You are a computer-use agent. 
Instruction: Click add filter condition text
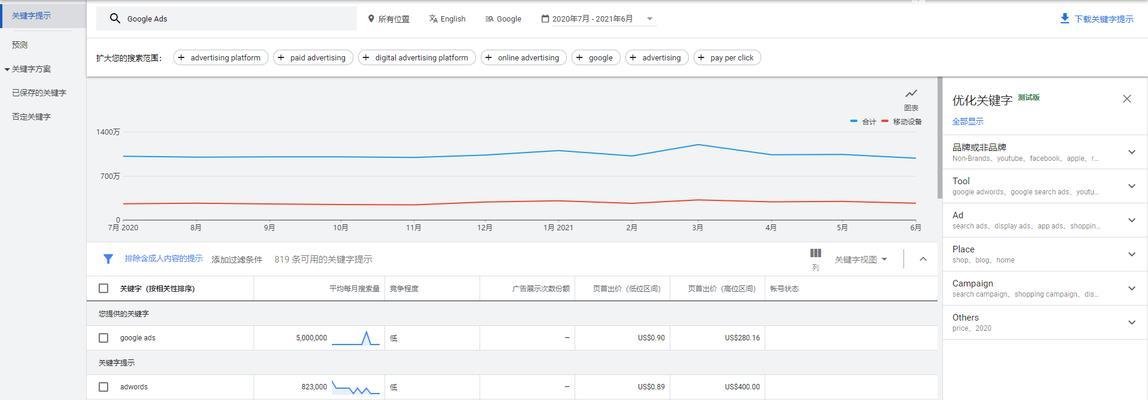click(x=236, y=259)
